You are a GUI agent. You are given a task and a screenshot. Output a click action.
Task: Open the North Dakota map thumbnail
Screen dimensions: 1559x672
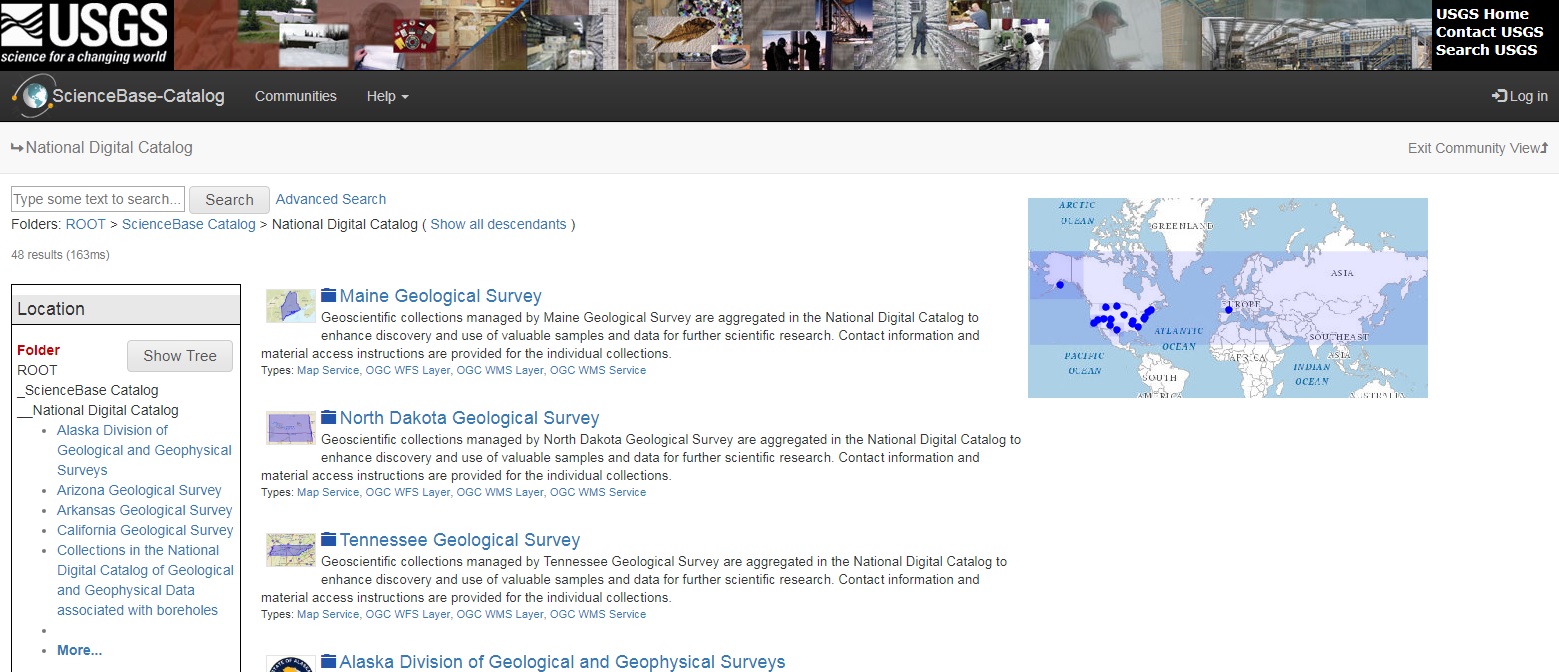(x=290, y=428)
